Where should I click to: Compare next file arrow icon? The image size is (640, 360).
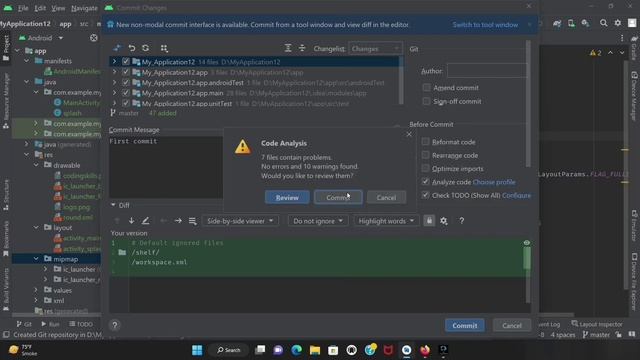[178, 221]
